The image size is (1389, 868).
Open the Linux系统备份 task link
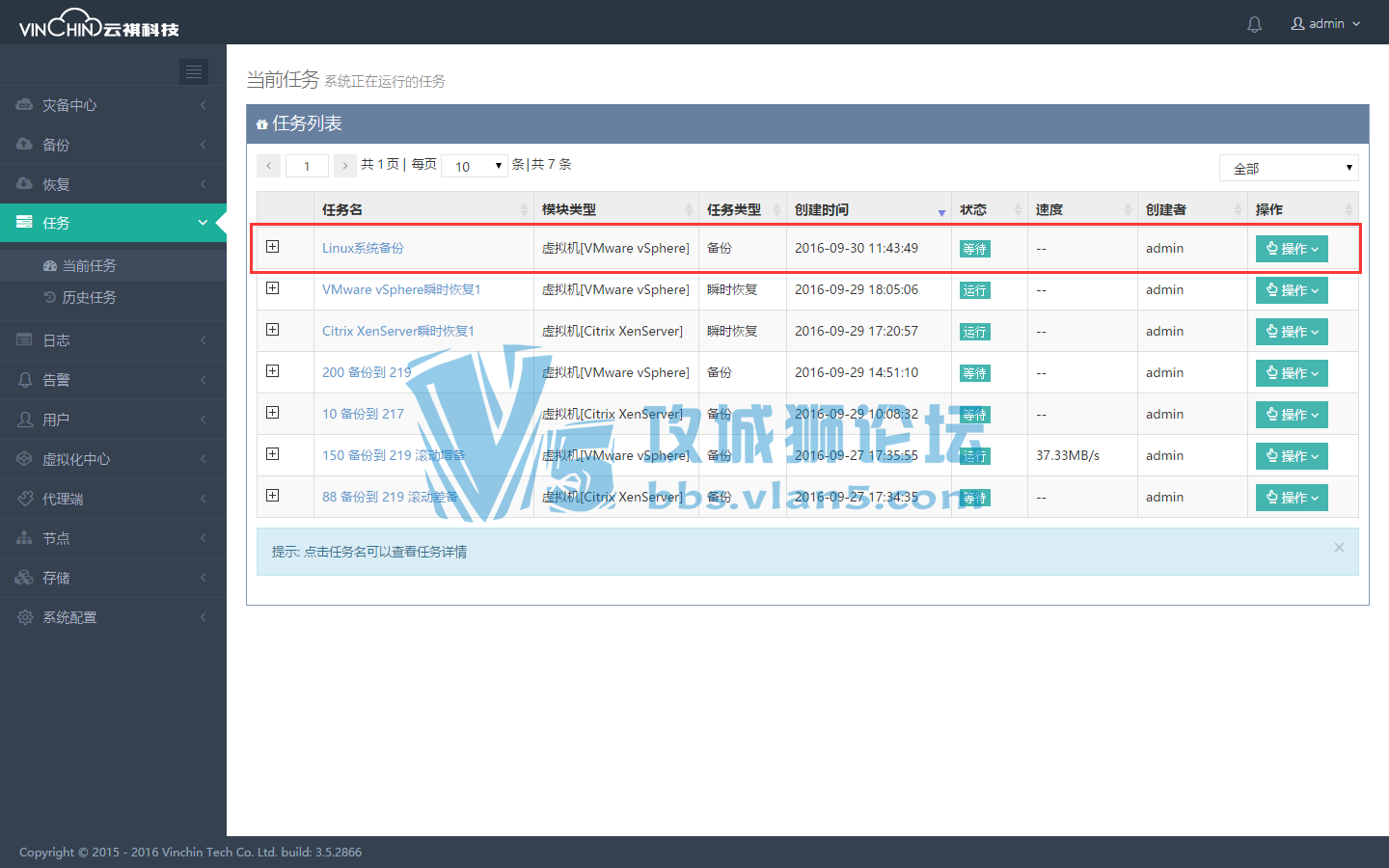tap(363, 248)
